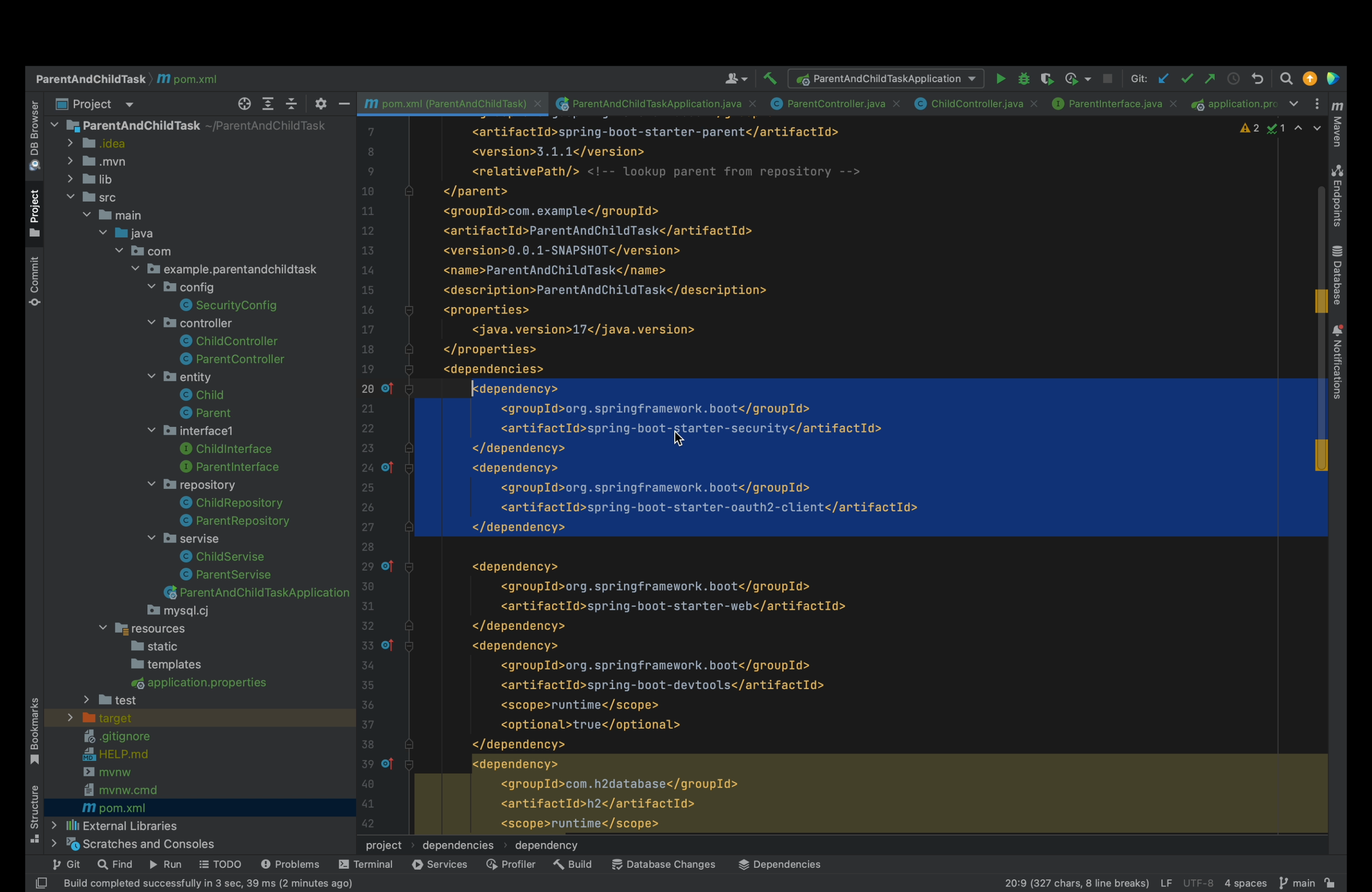Open the Endpoints tool window
Viewport: 1372px width, 892px height.
pos(1337,196)
